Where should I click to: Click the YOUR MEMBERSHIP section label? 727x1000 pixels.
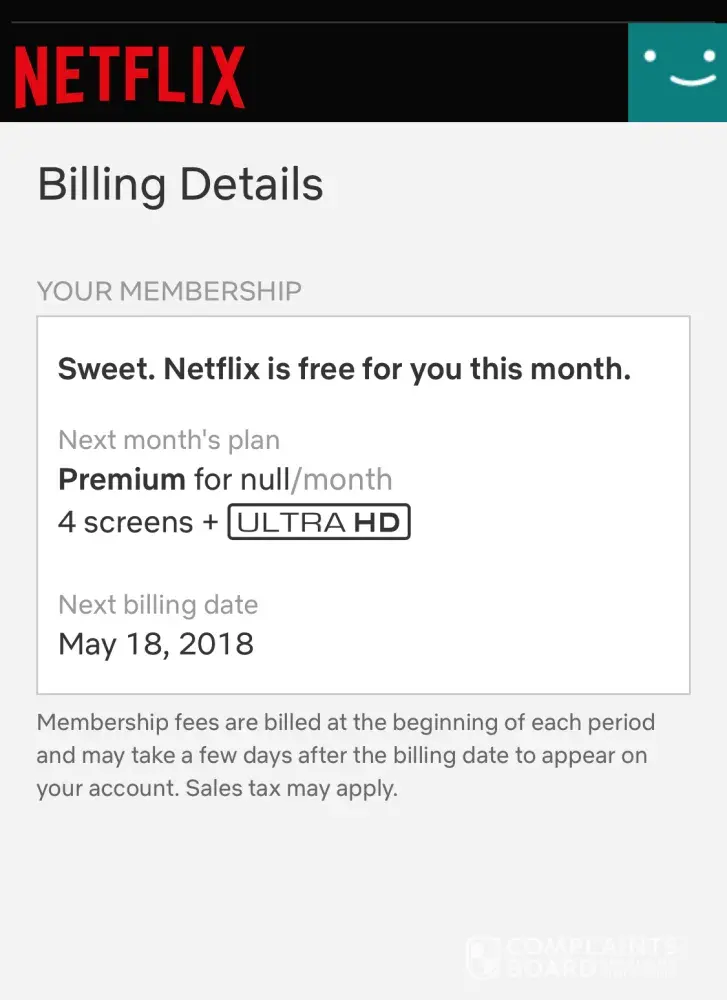pyautogui.click(x=169, y=291)
